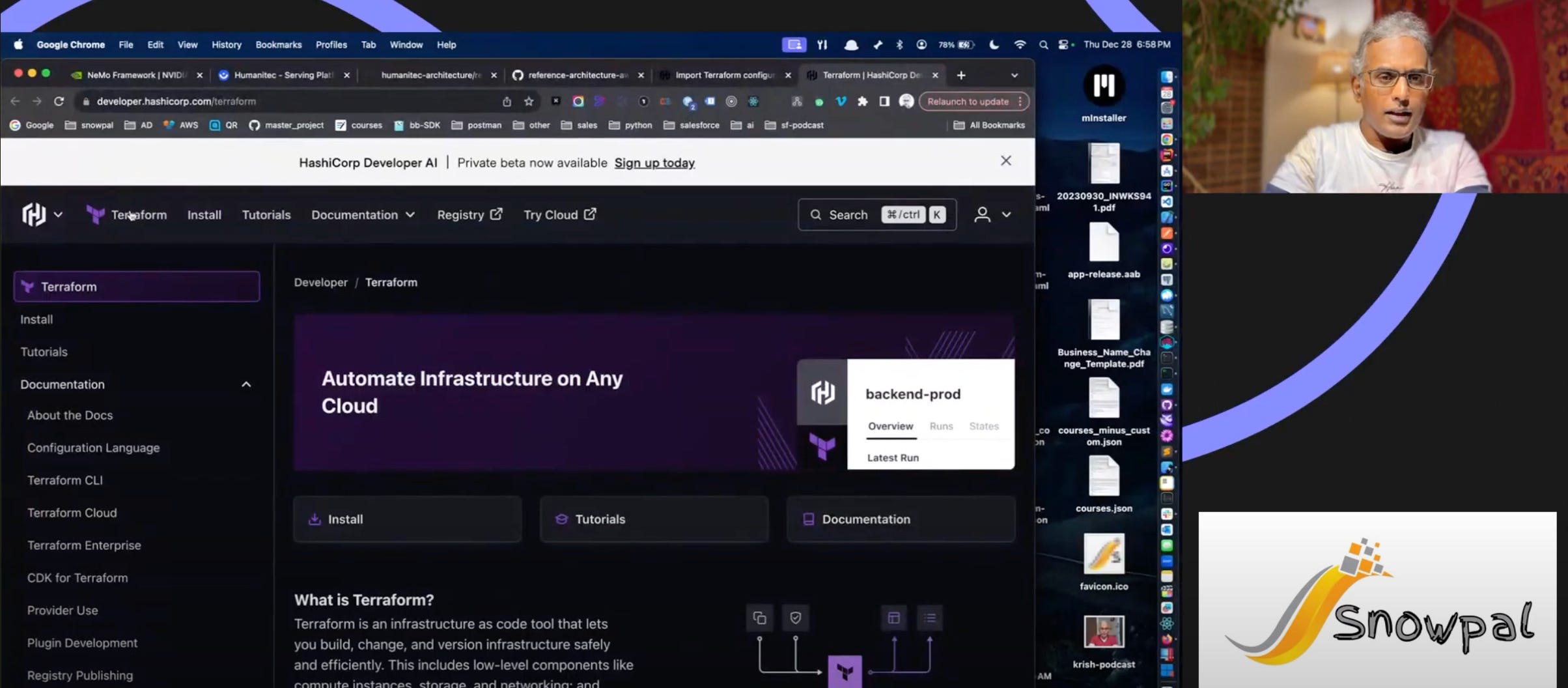Click the HashiCorp logo in the site header
1568x688 pixels.
coord(34,214)
